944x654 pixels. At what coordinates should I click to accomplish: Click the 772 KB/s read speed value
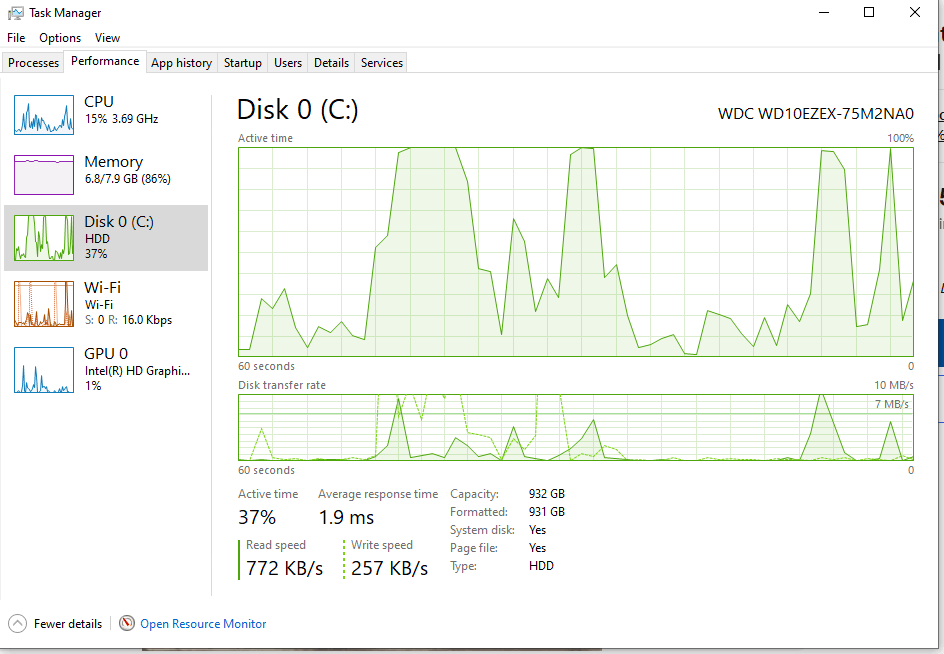click(x=285, y=568)
